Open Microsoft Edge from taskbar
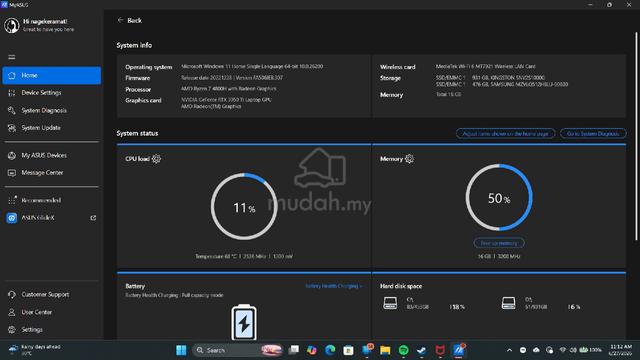Image resolution: width=640 pixels, height=360 pixels. pos(330,350)
